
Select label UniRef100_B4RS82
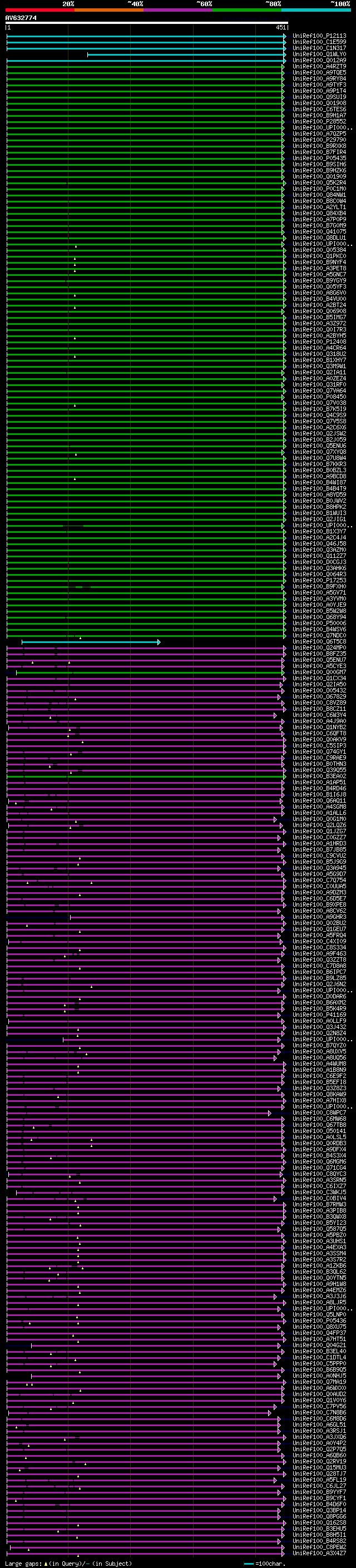coord(319,1541)
